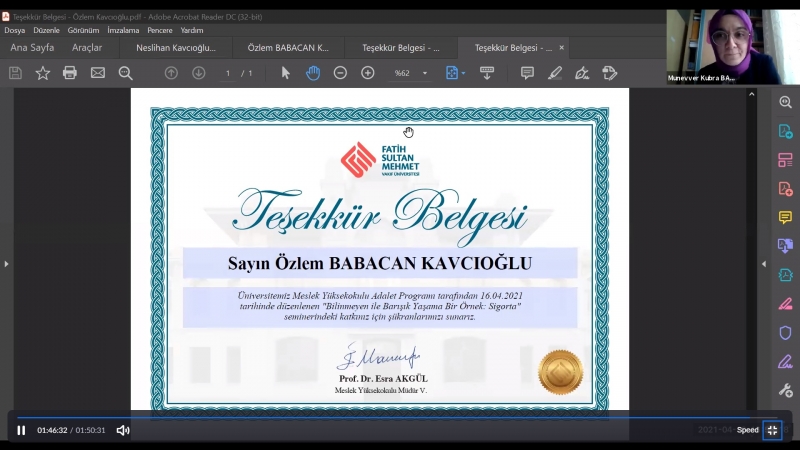The height and width of the screenshot is (450, 800).
Task: Exit full screen video mode
Action: tap(772, 430)
